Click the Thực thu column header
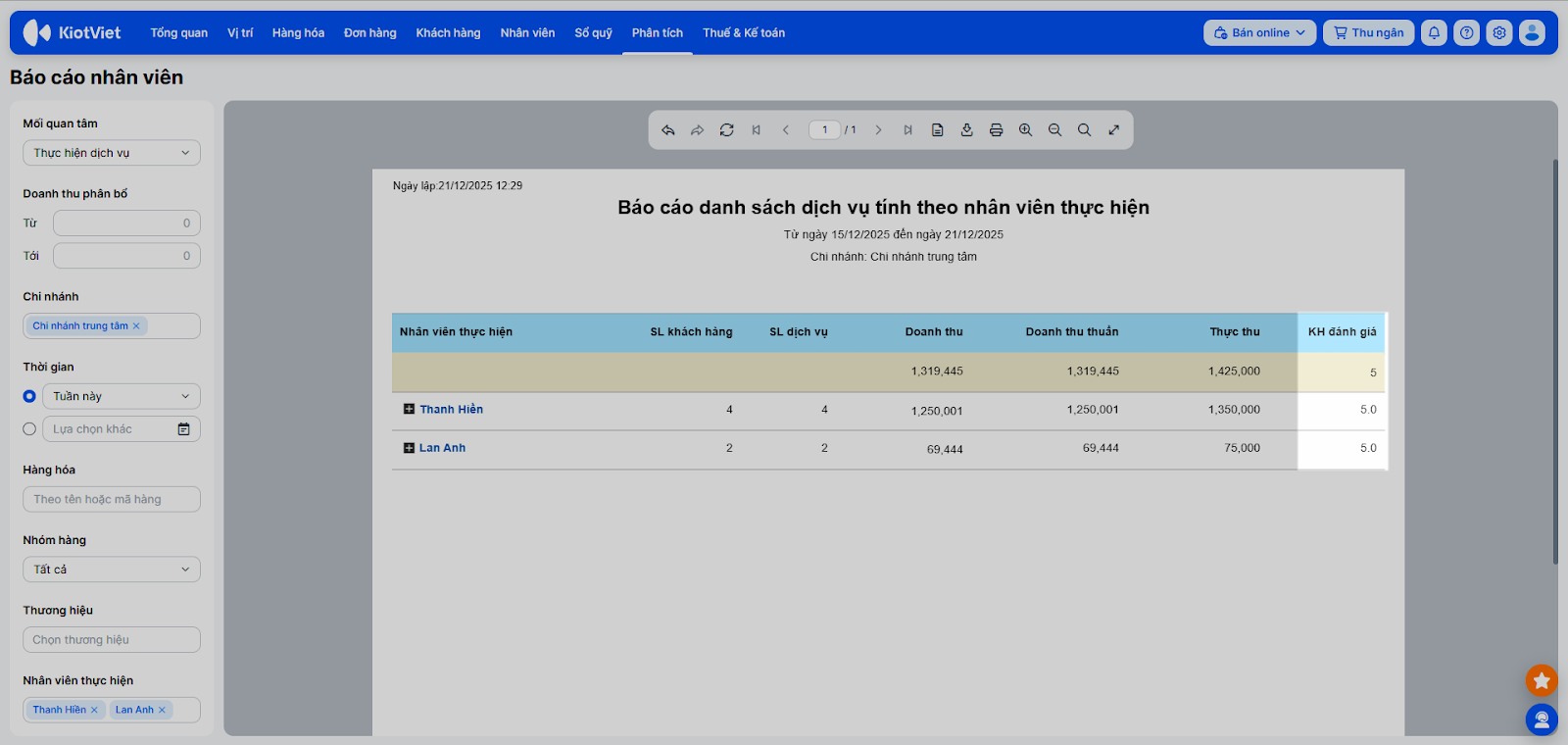Image resolution: width=1568 pixels, height=745 pixels. pos(1235,332)
